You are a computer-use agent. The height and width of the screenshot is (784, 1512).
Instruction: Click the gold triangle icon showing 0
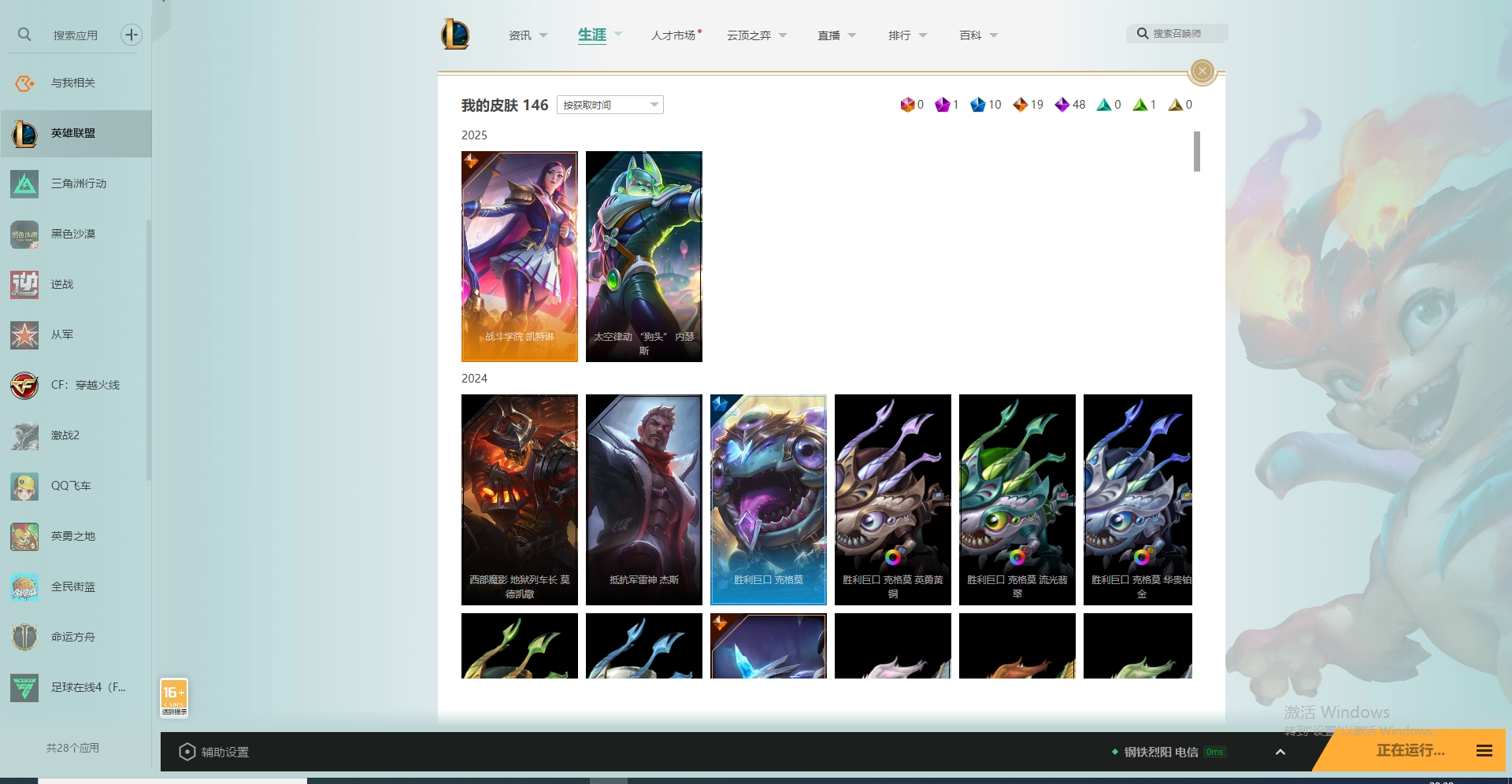[x=1176, y=105]
